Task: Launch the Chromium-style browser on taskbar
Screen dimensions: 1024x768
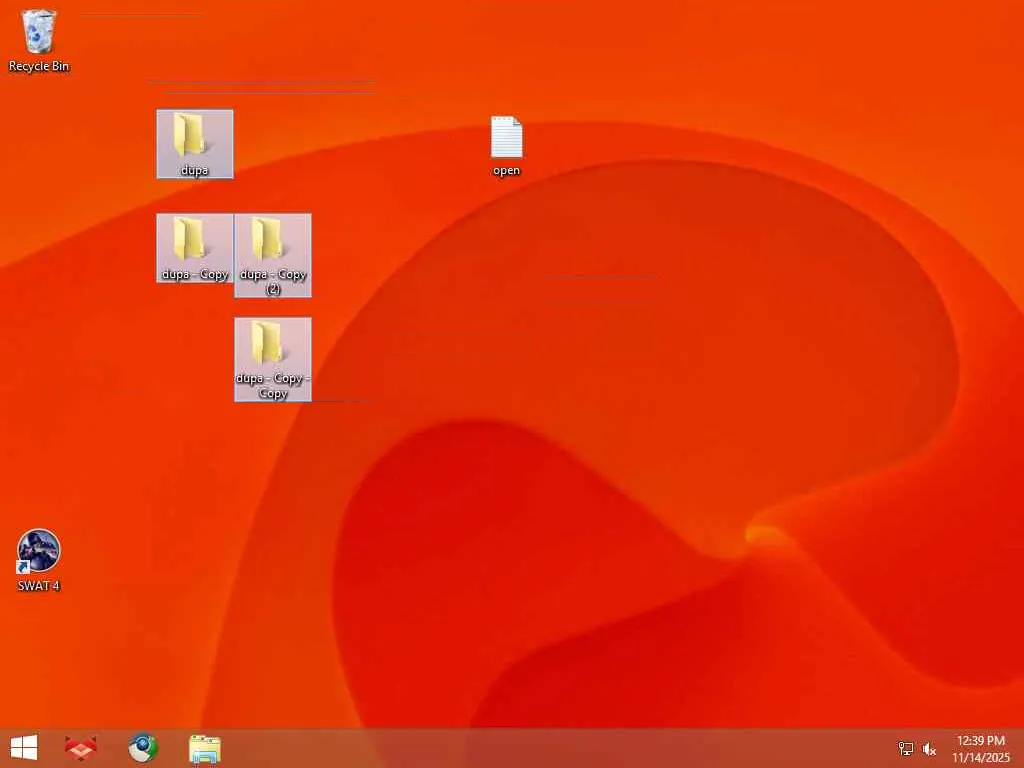Action: (x=143, y=748)
